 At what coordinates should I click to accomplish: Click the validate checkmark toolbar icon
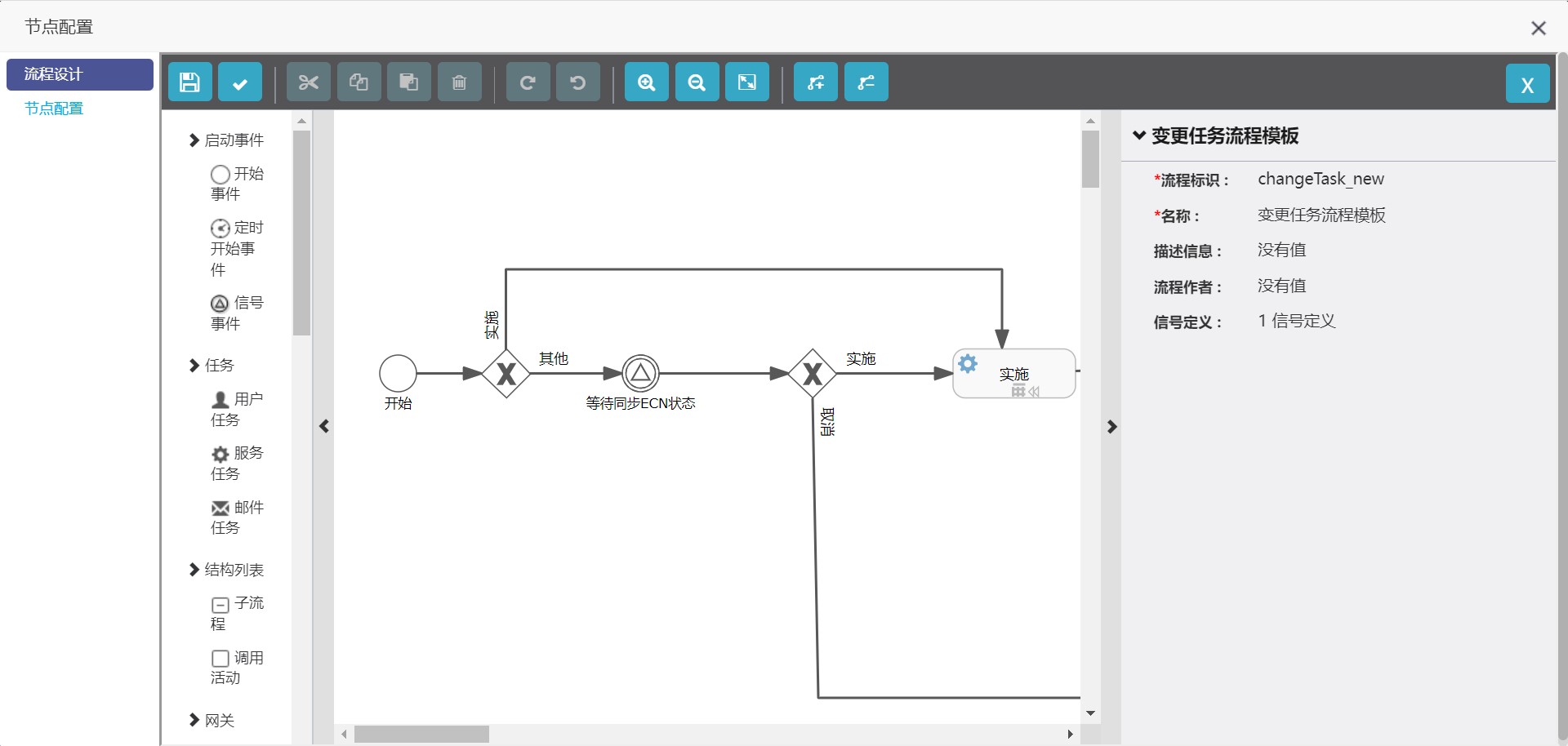point(240,82)
